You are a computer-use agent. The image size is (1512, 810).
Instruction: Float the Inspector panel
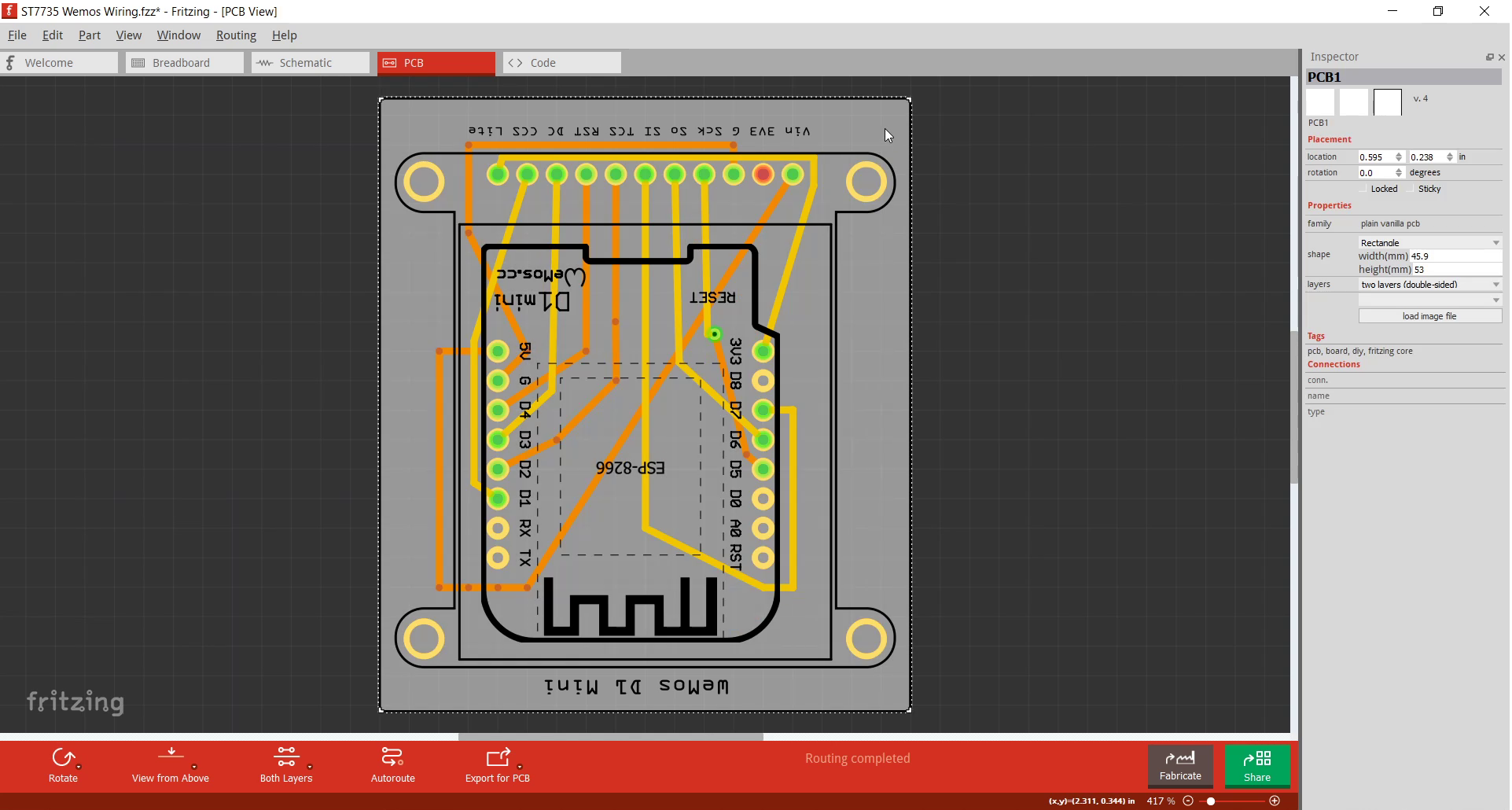[1489, 57]
